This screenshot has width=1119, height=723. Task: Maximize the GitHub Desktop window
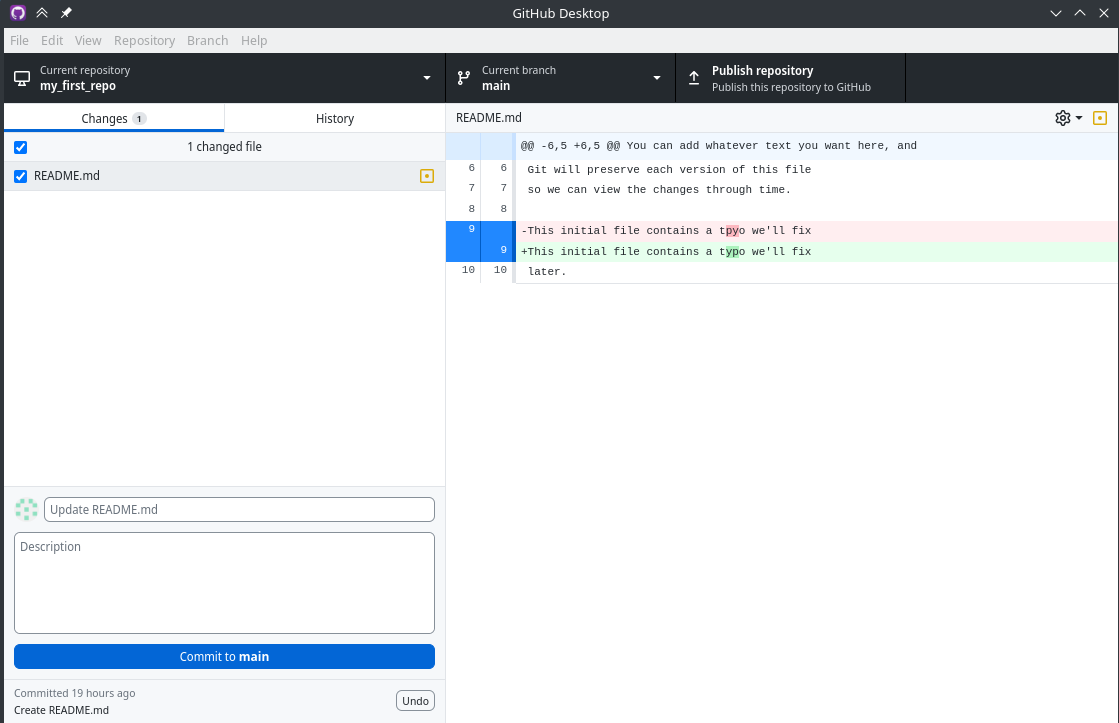[1080, 13]
